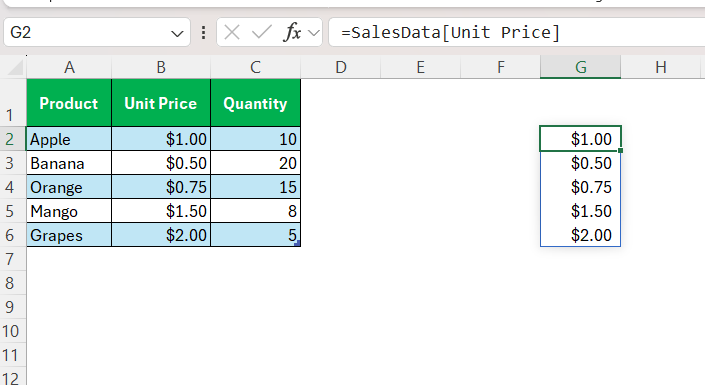Image resolution: width=705 pixels, height=385 pixels.
Task: Select Grapes quantity cell 5
Action: (255, 235)
